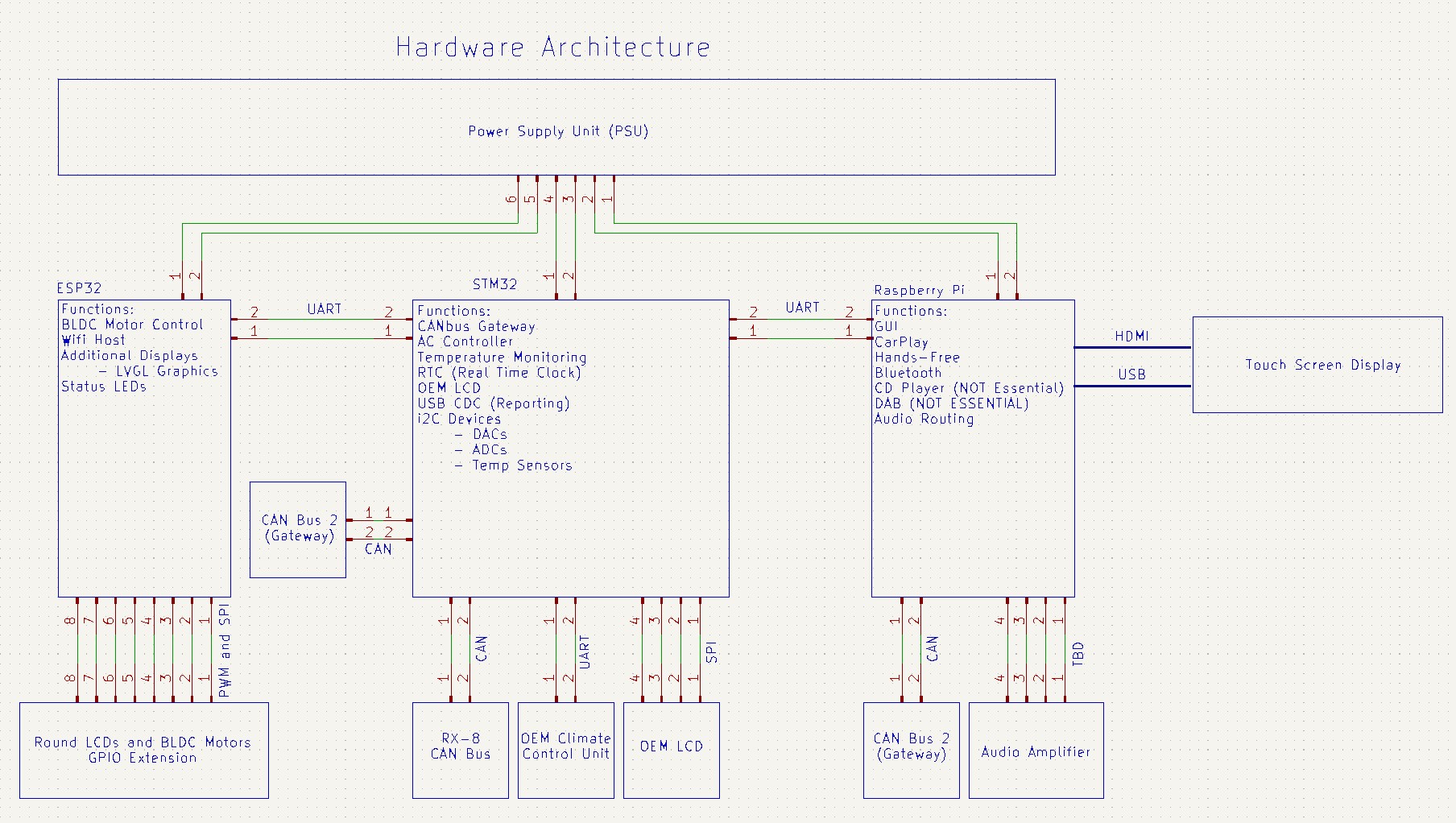The height and width of the screenshot is (823, 1456).
Task: Click 'CAN Bus 2 (Gateway)' block left of STM32
Action: coord(298,530)
